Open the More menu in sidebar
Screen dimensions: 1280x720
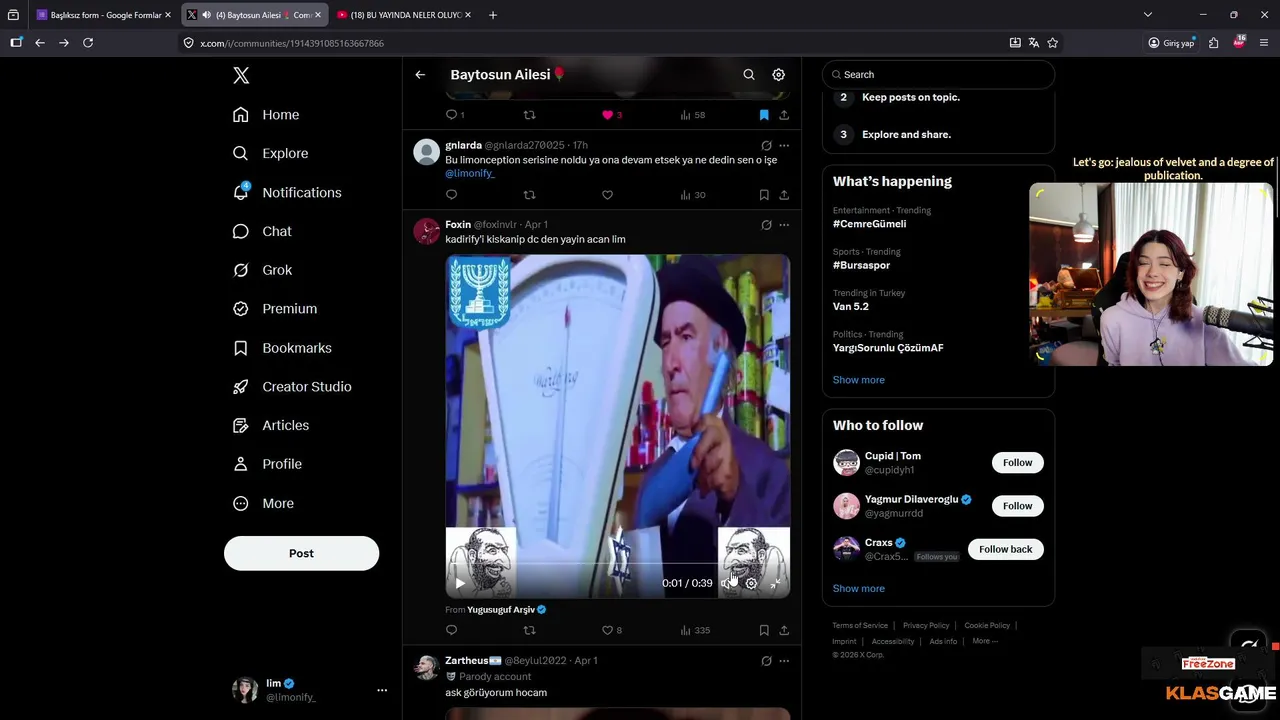[263, 503]
